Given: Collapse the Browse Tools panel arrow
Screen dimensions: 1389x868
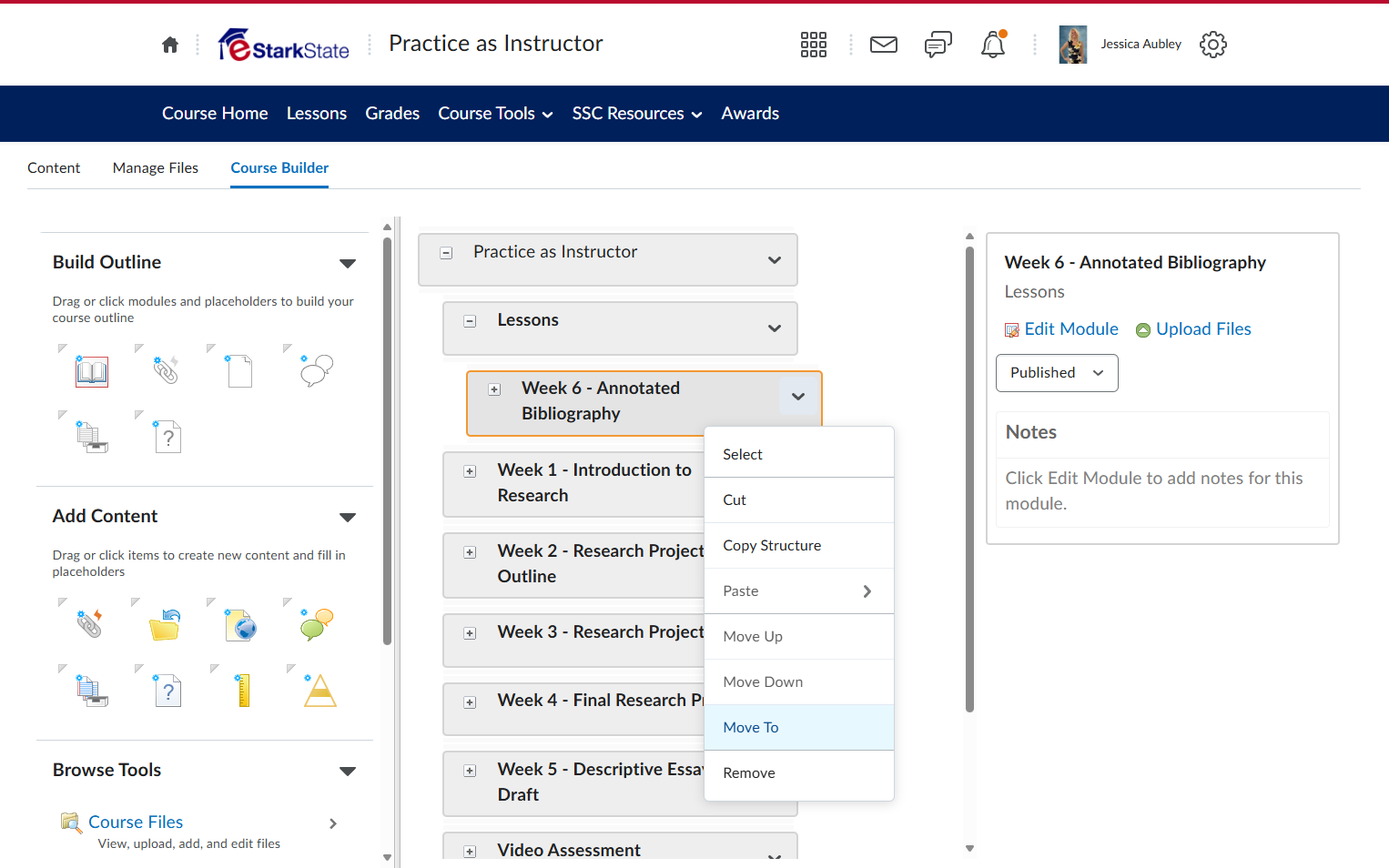Looking at the screenshot, I should (348, 772).
